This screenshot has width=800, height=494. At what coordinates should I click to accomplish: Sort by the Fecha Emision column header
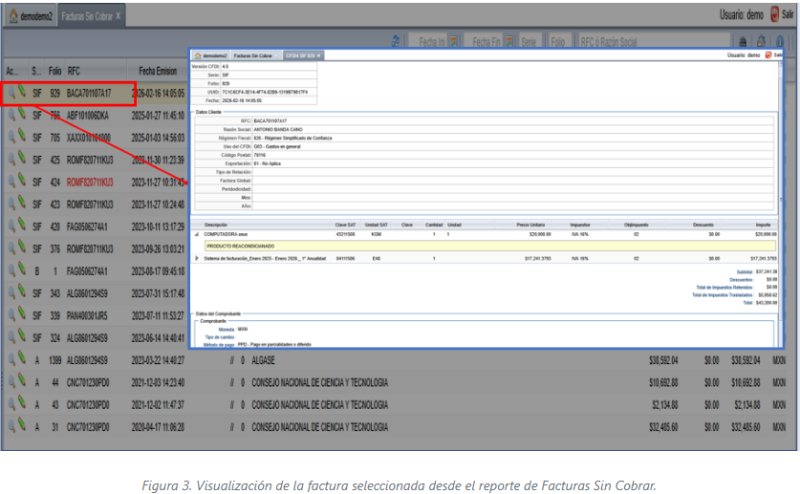(158, 71)
